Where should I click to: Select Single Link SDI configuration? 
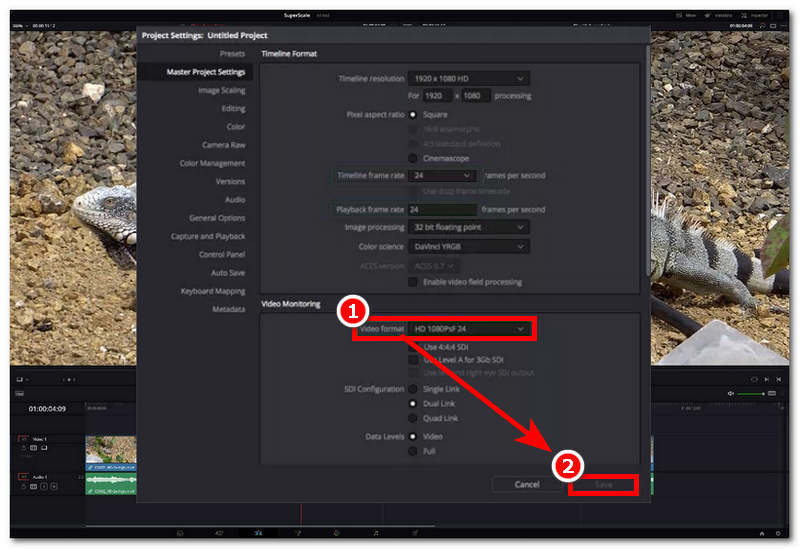pyautogui.click(x=413, y=389)
